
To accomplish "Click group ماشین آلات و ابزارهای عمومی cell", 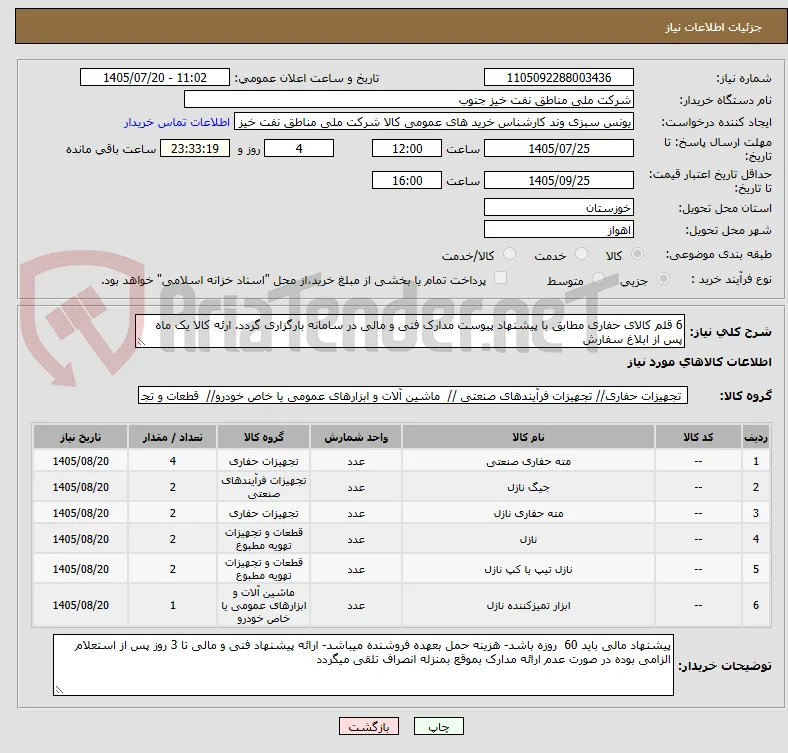I will point(263,605).
